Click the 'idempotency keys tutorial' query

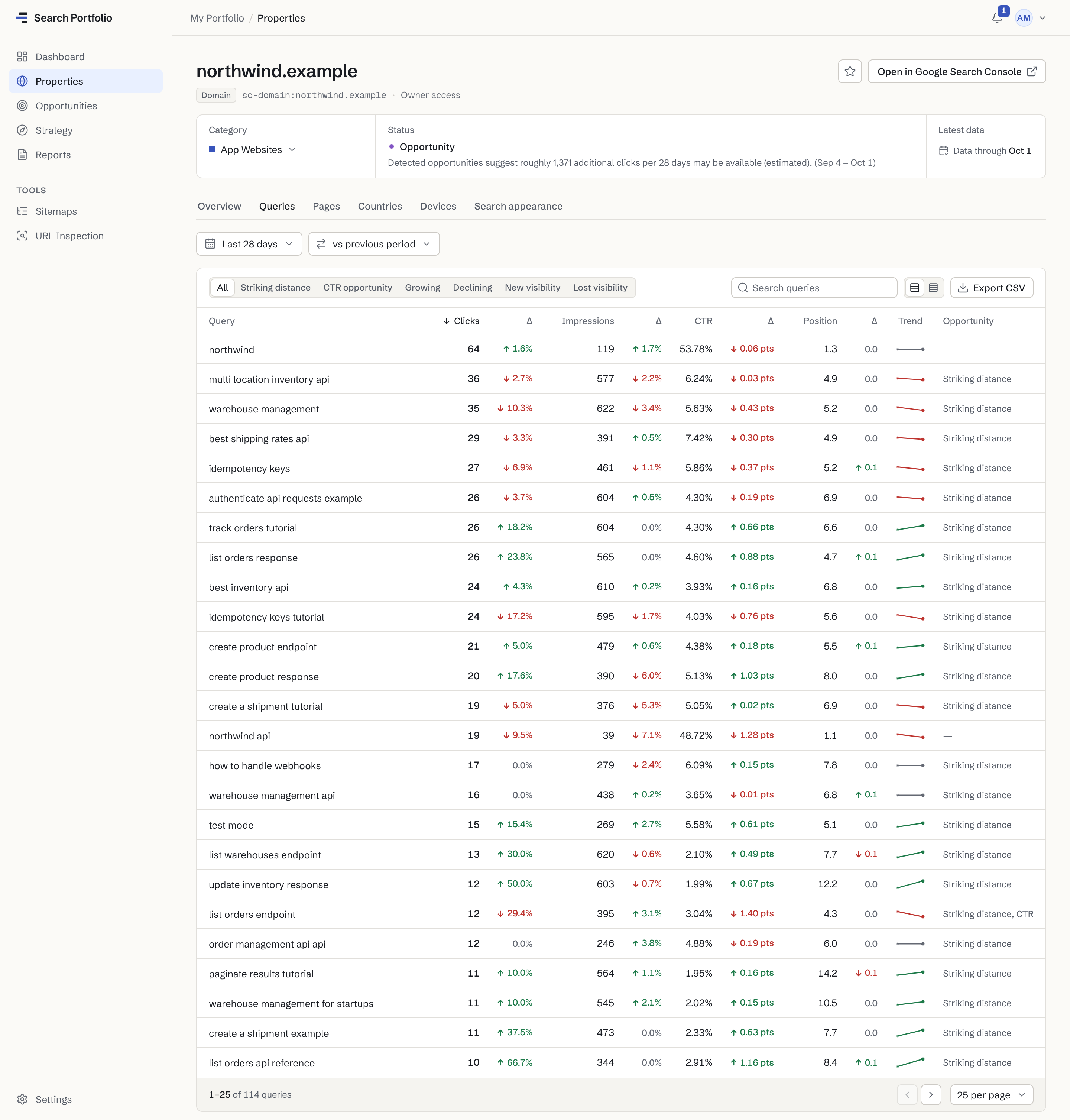[266, 617]
